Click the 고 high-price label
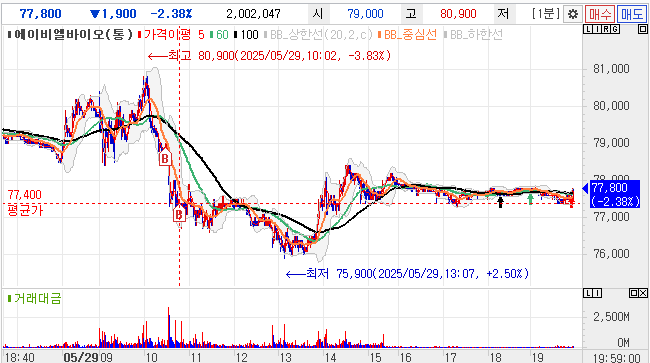The height and width of the screenshot is (363, 650). click(411, 14)
